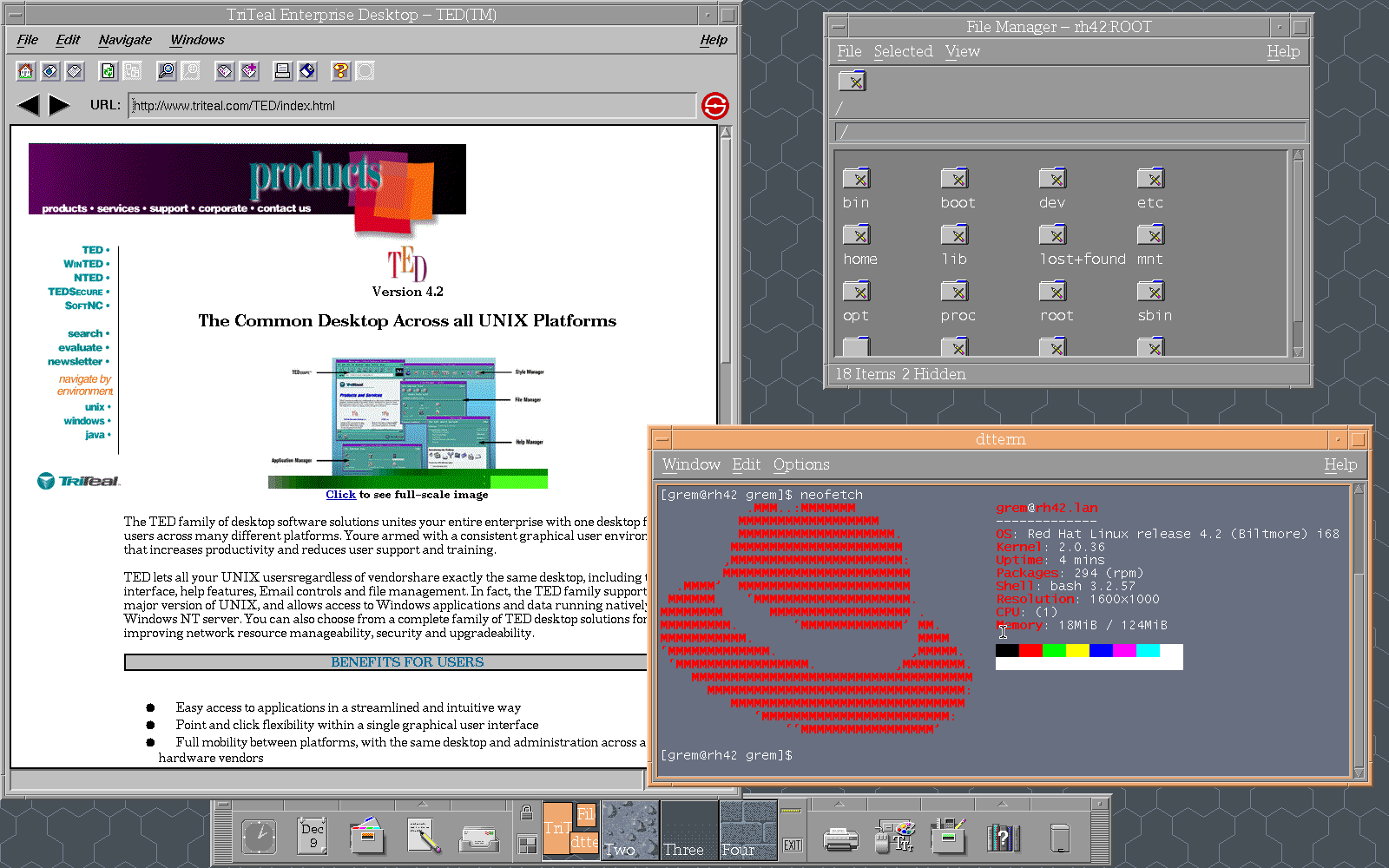Select the sbin folder icon

pos(1151,292)
